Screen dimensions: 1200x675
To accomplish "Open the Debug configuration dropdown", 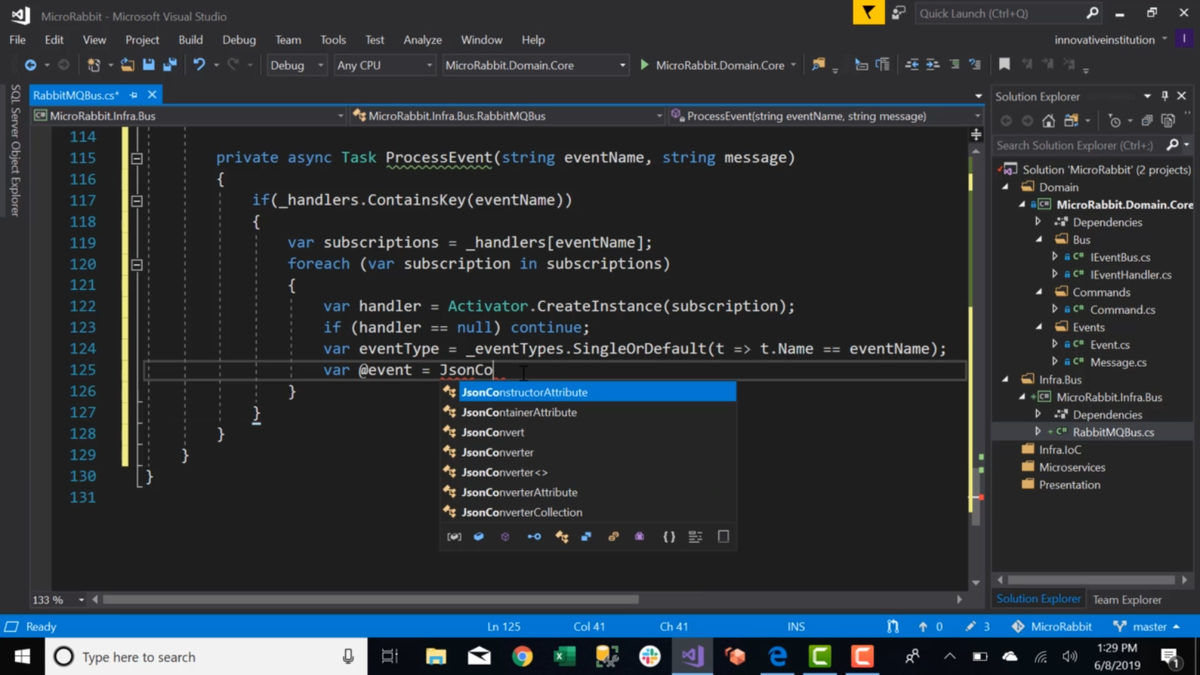I will point(296,65).
